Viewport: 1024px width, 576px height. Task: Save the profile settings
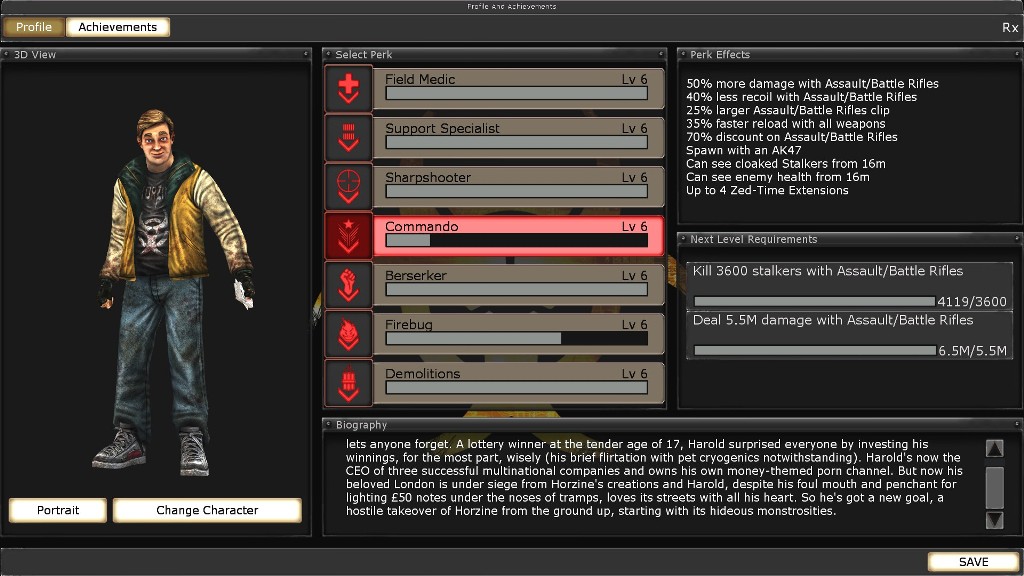click(x=973, y=562)
